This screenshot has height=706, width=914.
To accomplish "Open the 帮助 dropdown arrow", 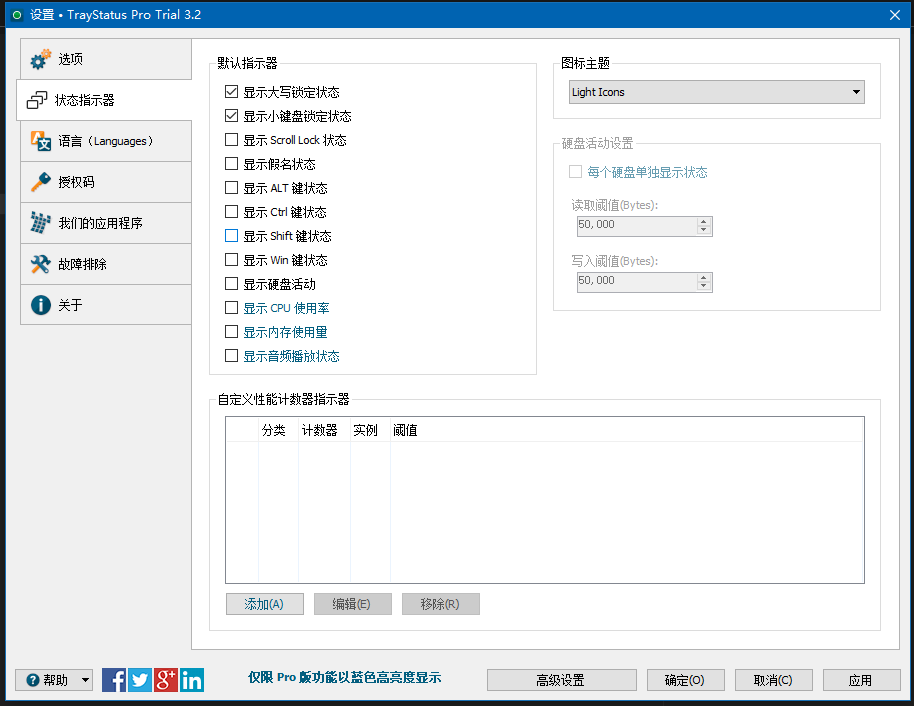I will (85, 680).
